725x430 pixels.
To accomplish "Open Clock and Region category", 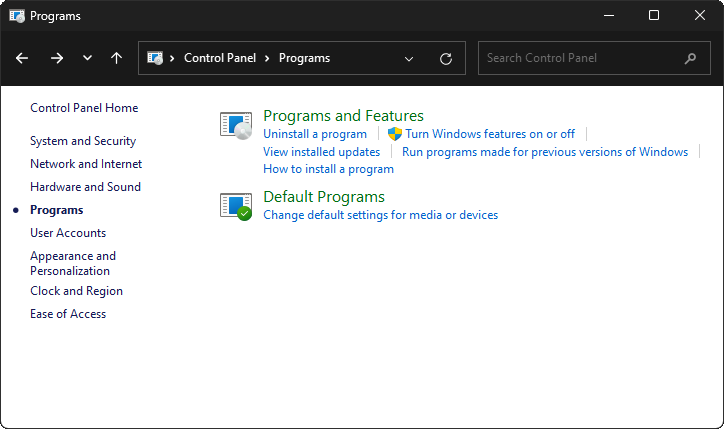I will coord(77,291).
